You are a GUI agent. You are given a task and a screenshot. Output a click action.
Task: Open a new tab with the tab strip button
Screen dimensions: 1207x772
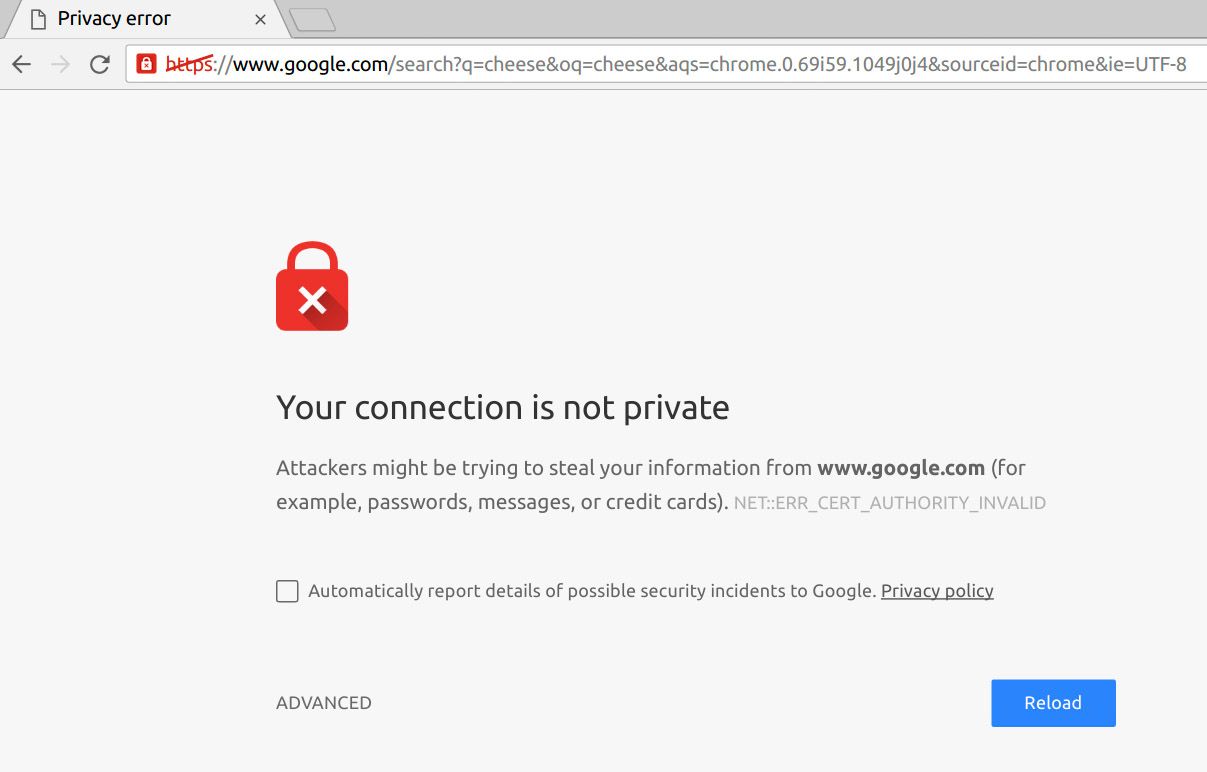[312, 19]
